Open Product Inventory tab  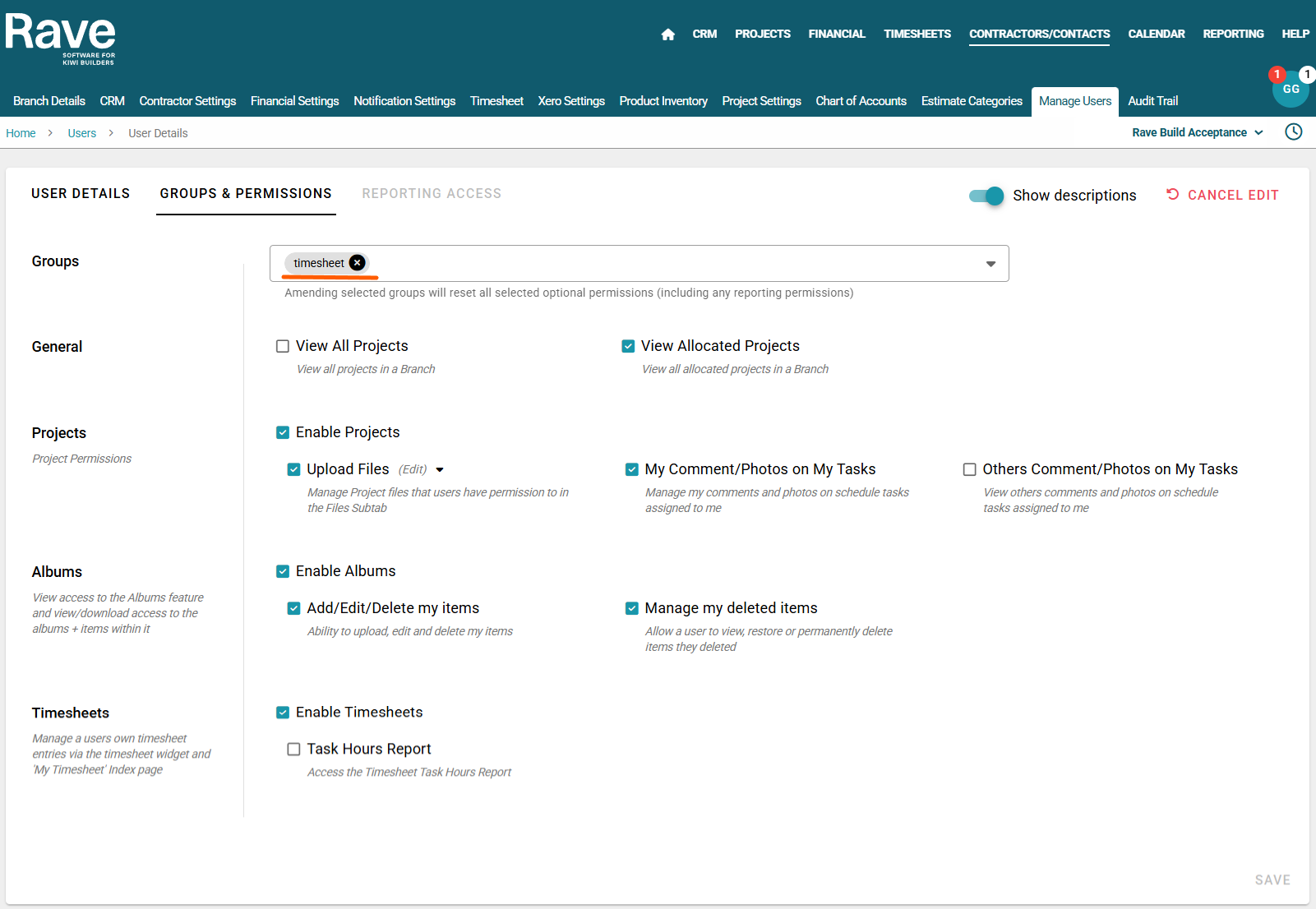[663, 101]
